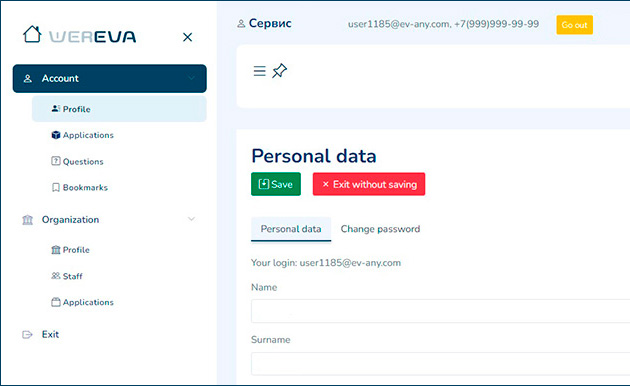630x386 pixels.
Task: Collapse the Account section chevron
Action: (x=191, y=78)
